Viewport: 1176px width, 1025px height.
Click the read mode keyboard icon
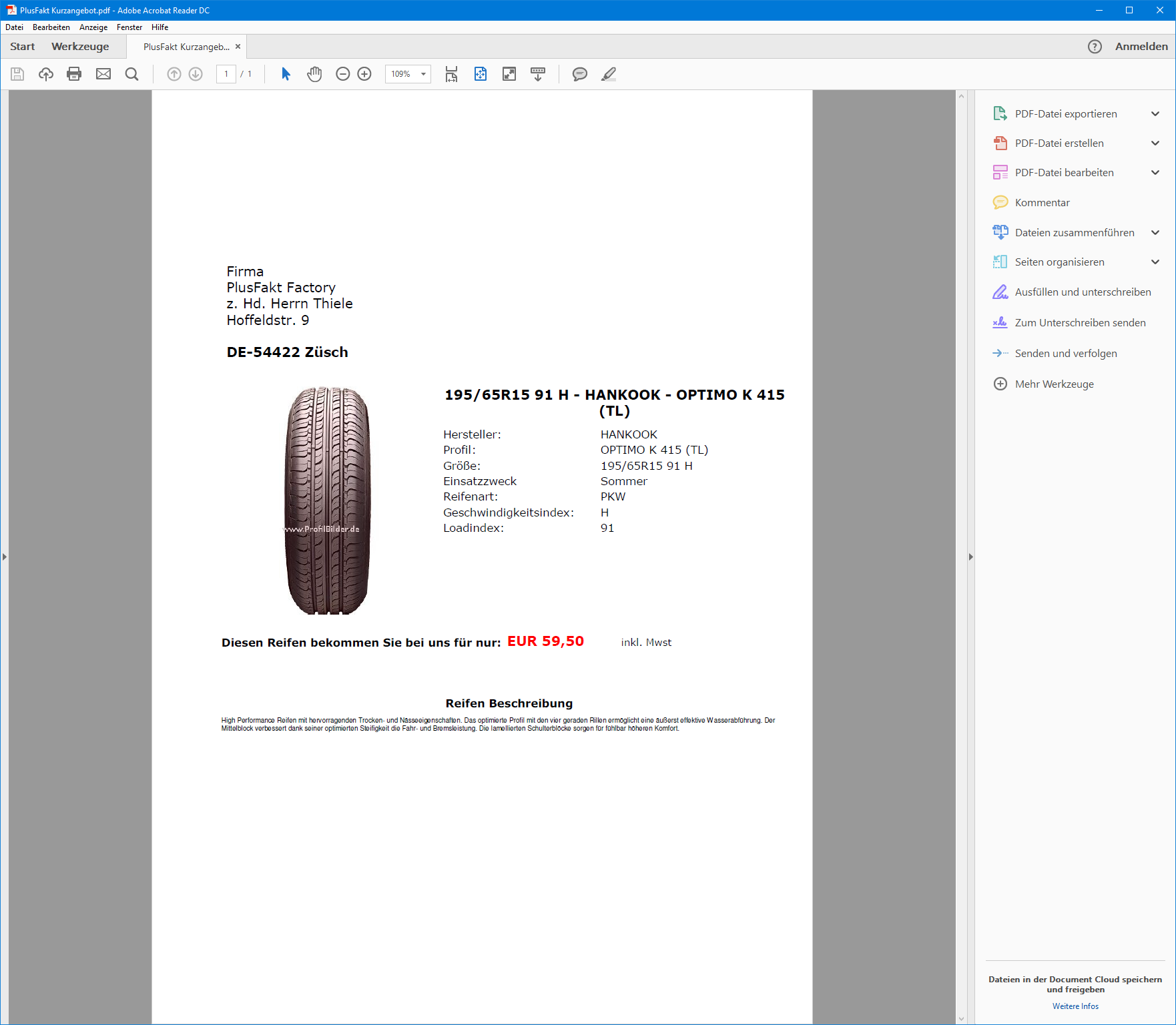[538, 74]
